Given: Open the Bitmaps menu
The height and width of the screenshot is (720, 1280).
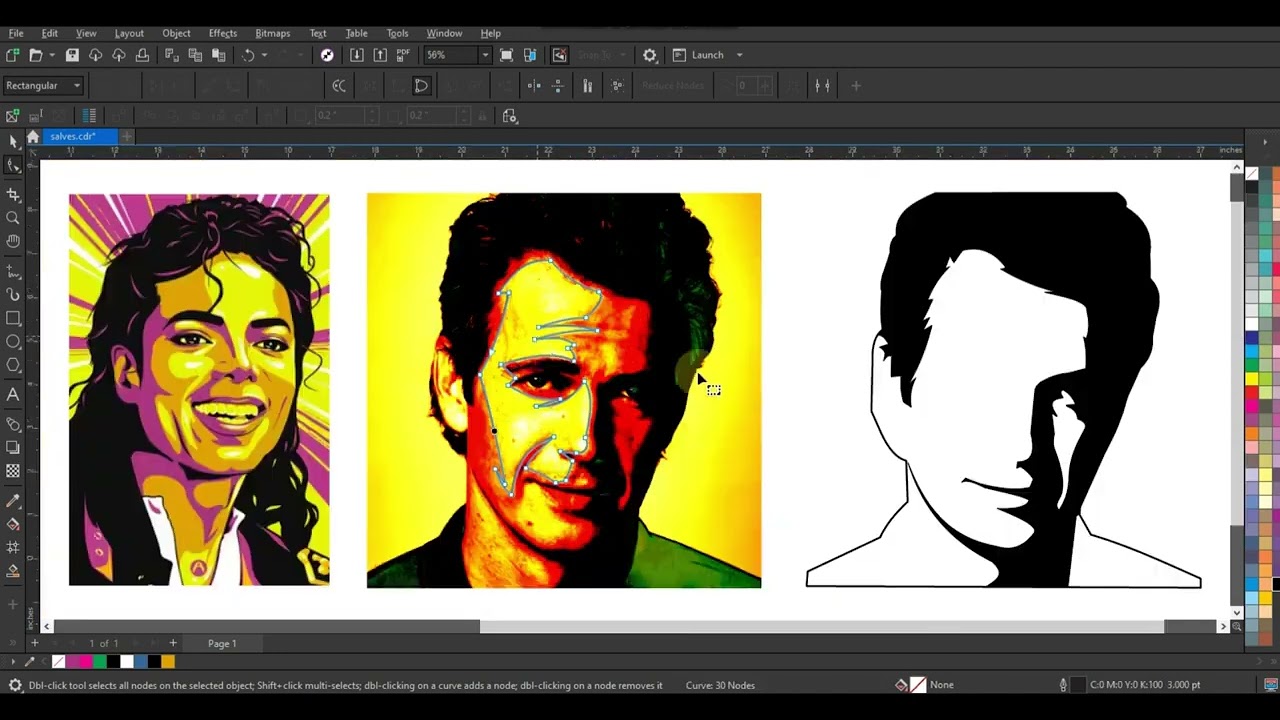Looking at the screenshot, I should tap(272, 33).
